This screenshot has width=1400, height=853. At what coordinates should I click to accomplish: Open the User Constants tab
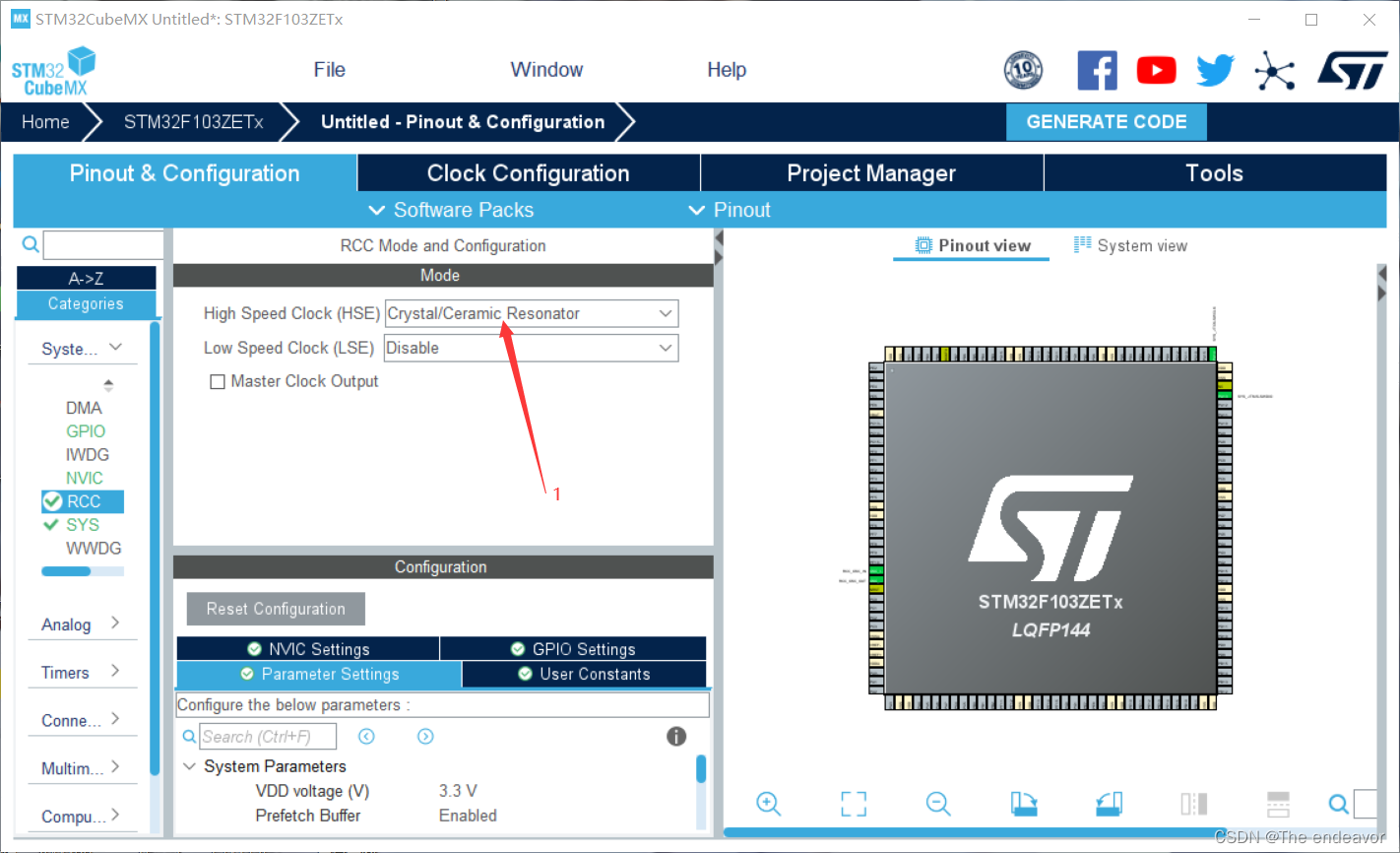click(x=584, y=674)
